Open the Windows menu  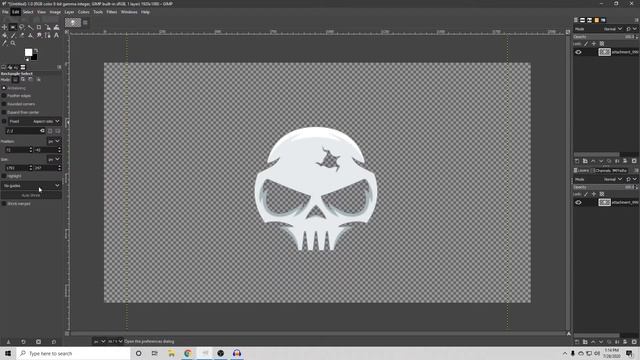(x=129, y=12)
